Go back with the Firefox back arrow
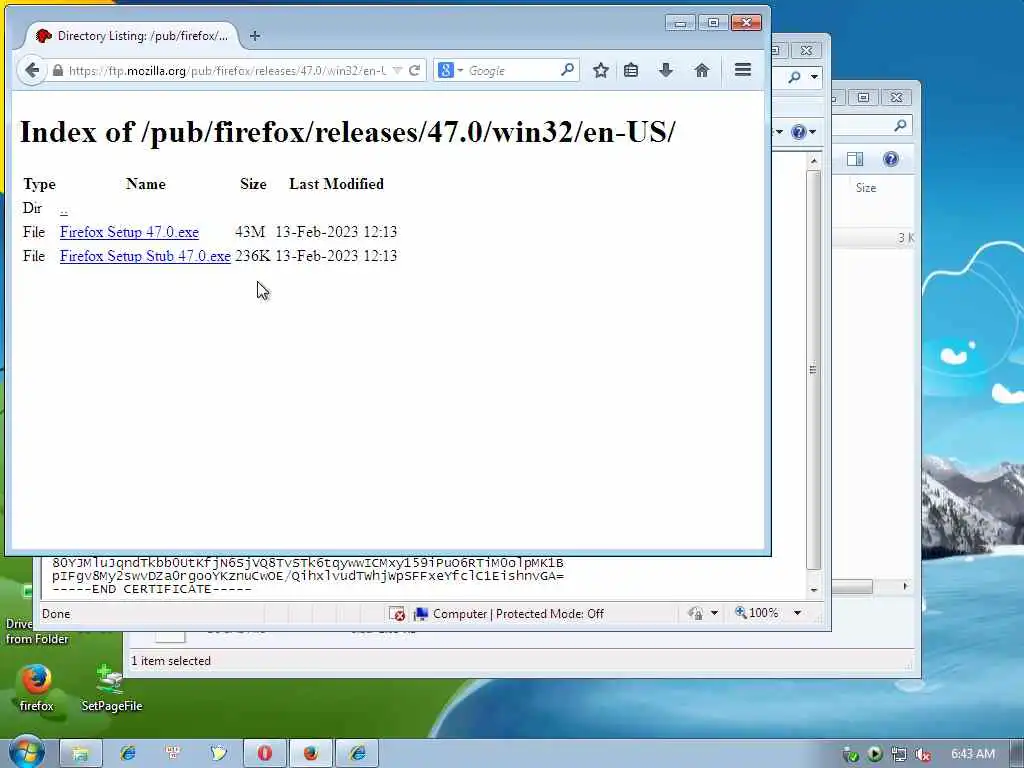Viewport: 1024px width, 768px height. [31, 70]
